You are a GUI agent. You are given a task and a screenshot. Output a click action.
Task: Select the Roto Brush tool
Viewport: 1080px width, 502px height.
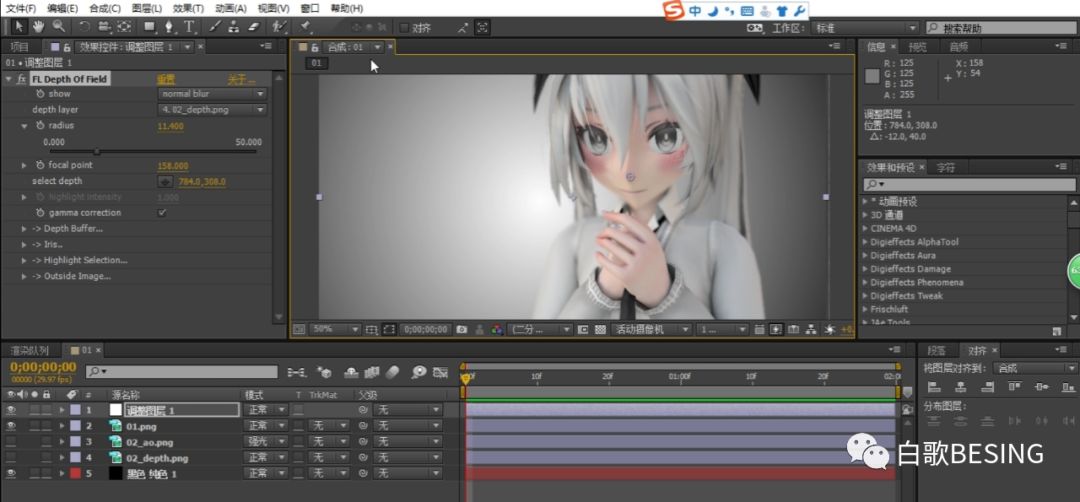tap(279, 27)
